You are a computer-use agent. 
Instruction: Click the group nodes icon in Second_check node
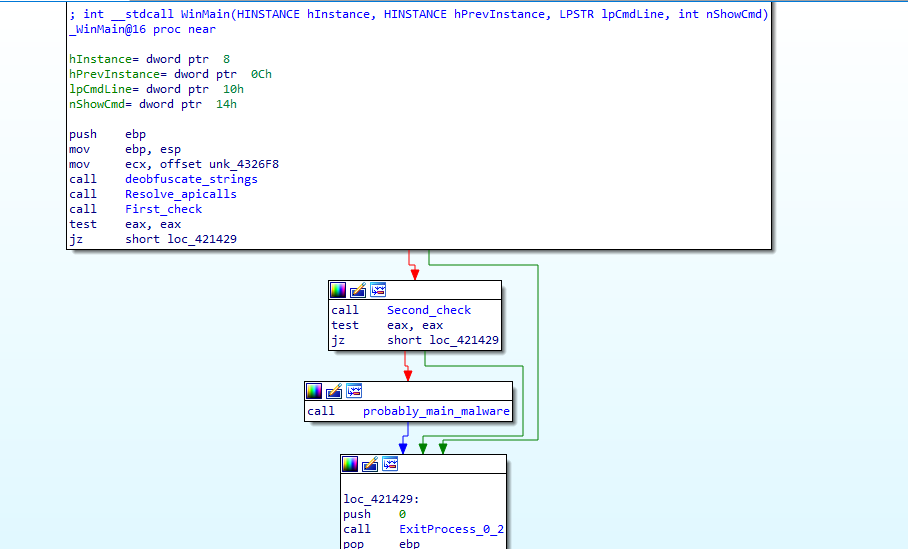pos(378,290)
